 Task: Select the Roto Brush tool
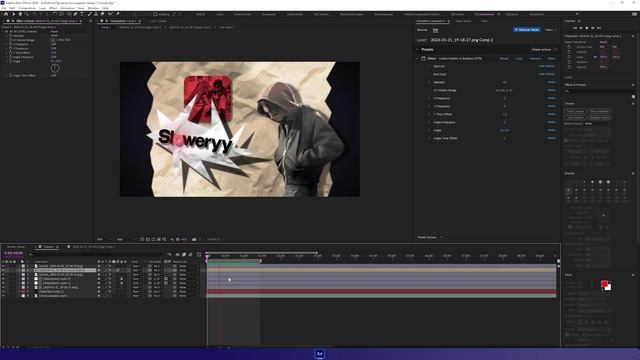[110, 14]
